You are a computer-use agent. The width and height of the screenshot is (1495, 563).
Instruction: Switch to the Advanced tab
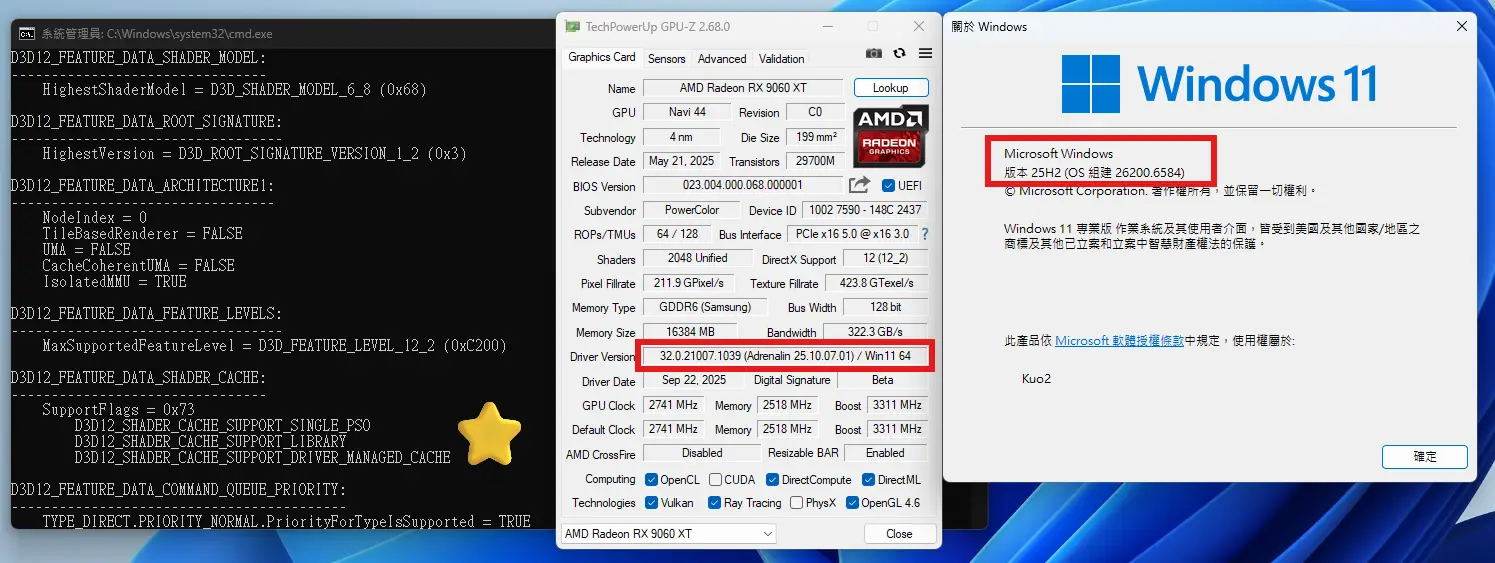(x=722, y=59)
